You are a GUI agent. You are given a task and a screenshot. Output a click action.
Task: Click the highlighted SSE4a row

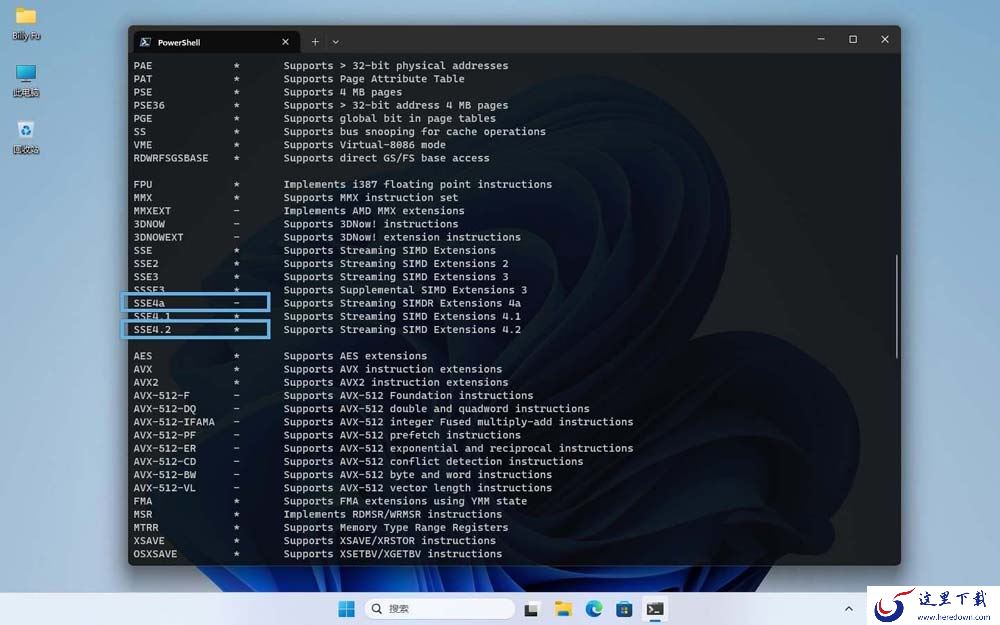(195, 303)
